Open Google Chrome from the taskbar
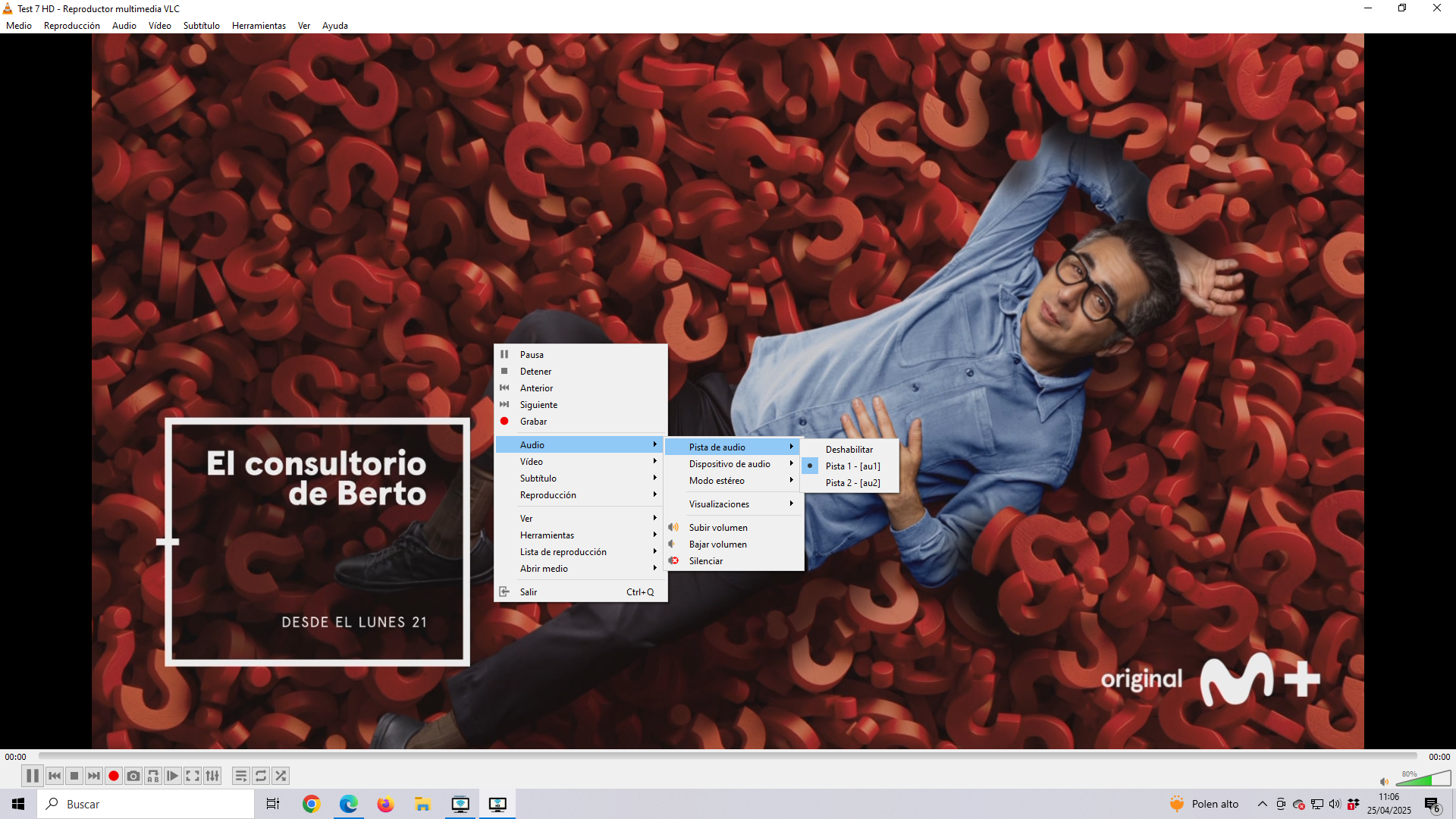1456x819 pixels. tap(311, 804)
